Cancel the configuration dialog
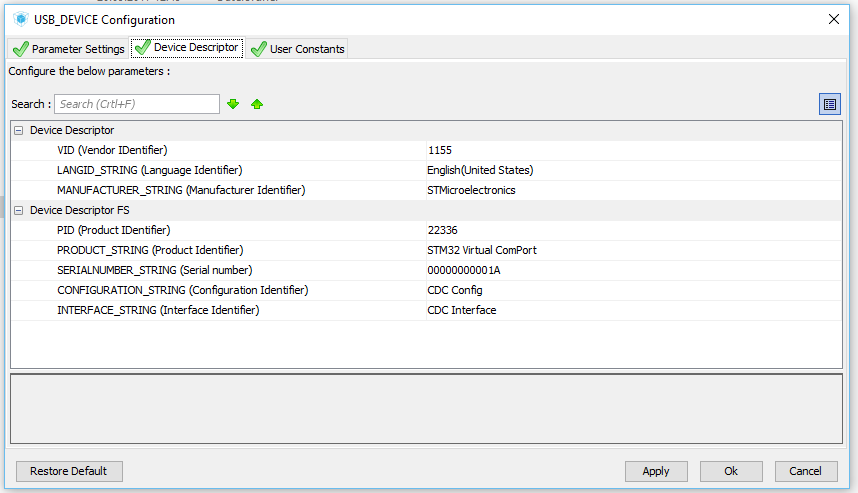Image resolution: width=858 pixels, height=493 pixels. pyautogui.click(x=805, y=471)
